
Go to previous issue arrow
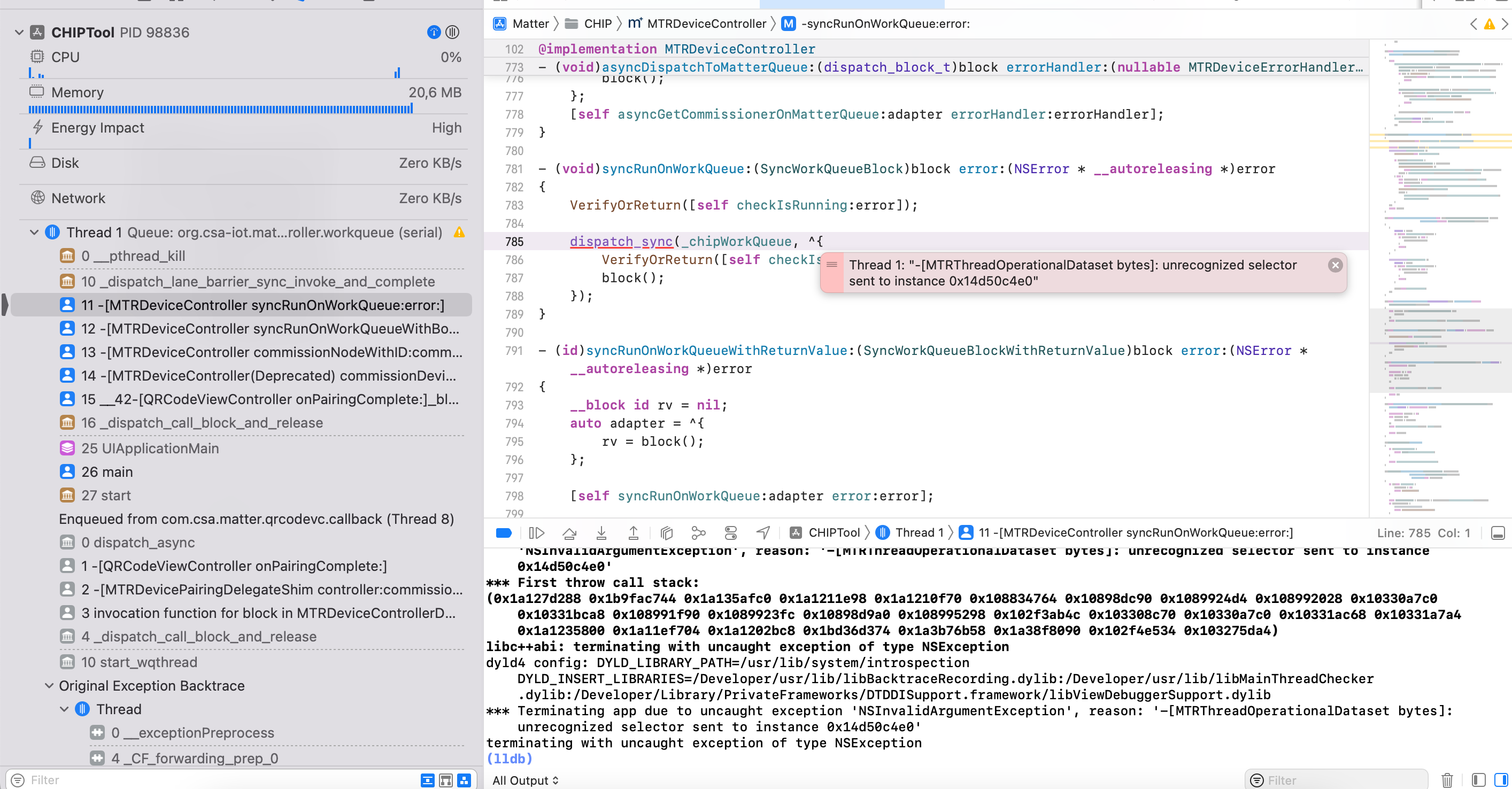1474,24
